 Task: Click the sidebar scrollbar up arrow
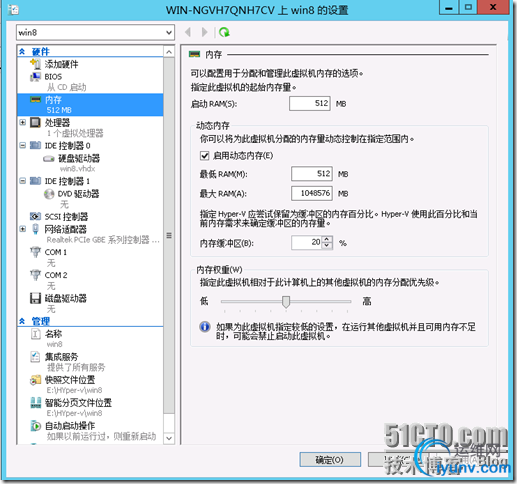[x=169, y=52]
